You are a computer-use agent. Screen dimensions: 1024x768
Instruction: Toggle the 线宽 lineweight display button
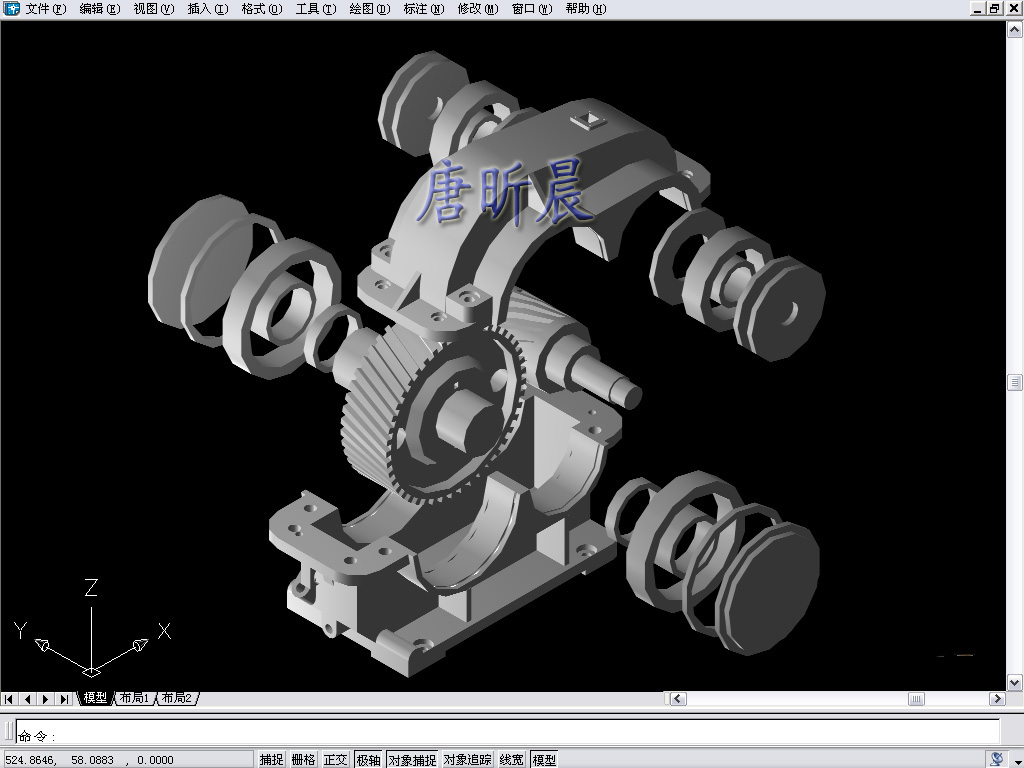511,760
